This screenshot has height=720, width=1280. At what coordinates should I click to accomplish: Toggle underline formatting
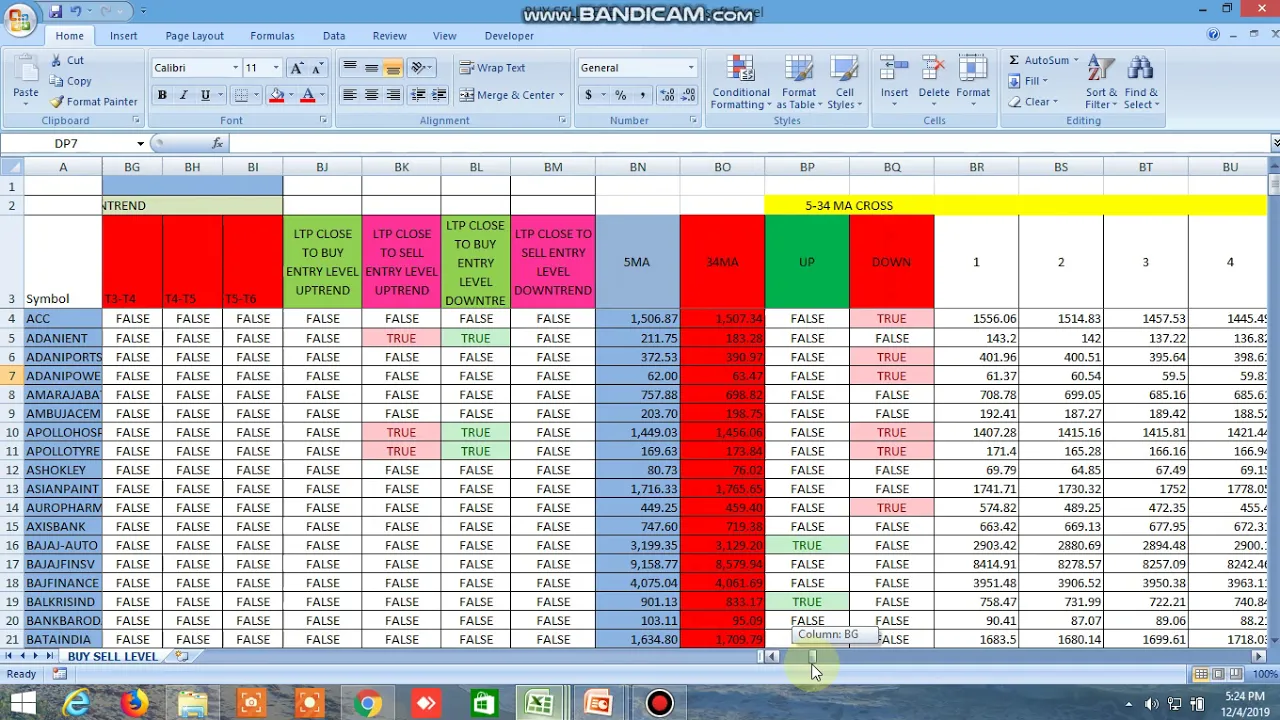pyautogui.click(x=205, y=95)
